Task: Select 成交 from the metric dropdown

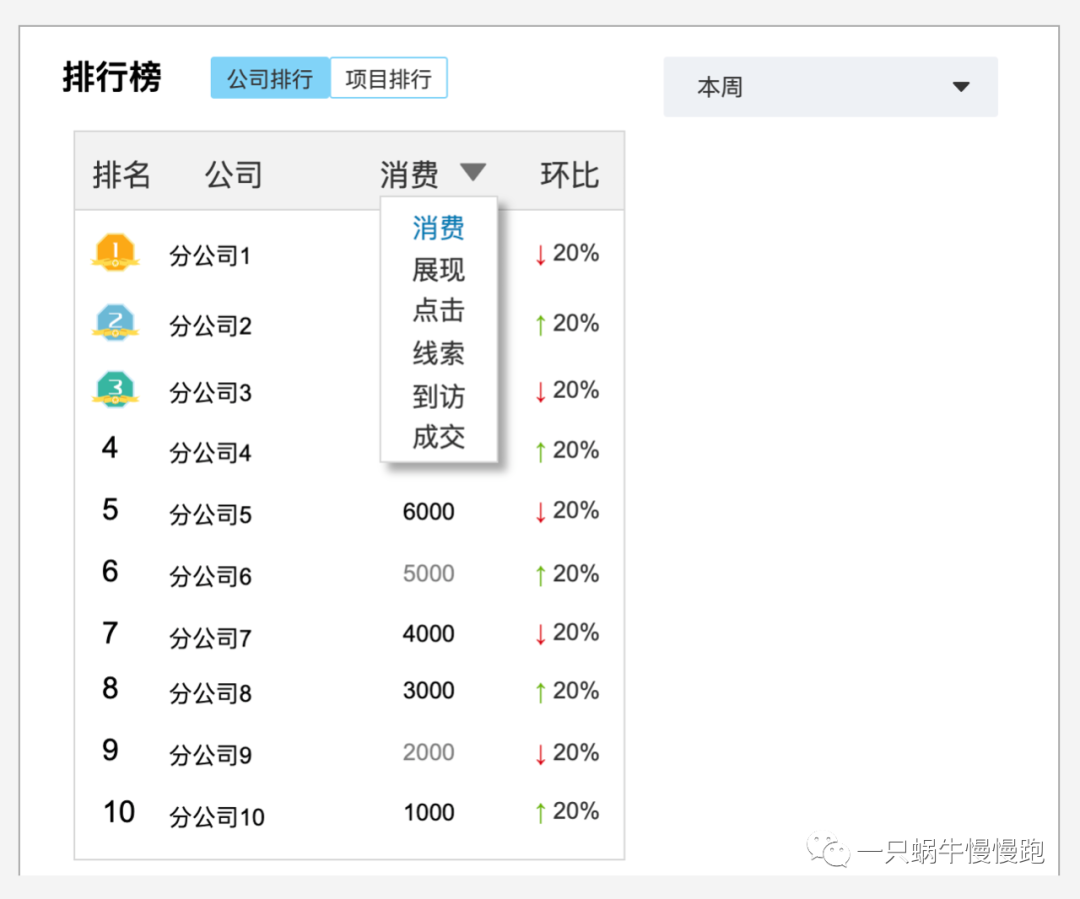Action: [437, 437]
